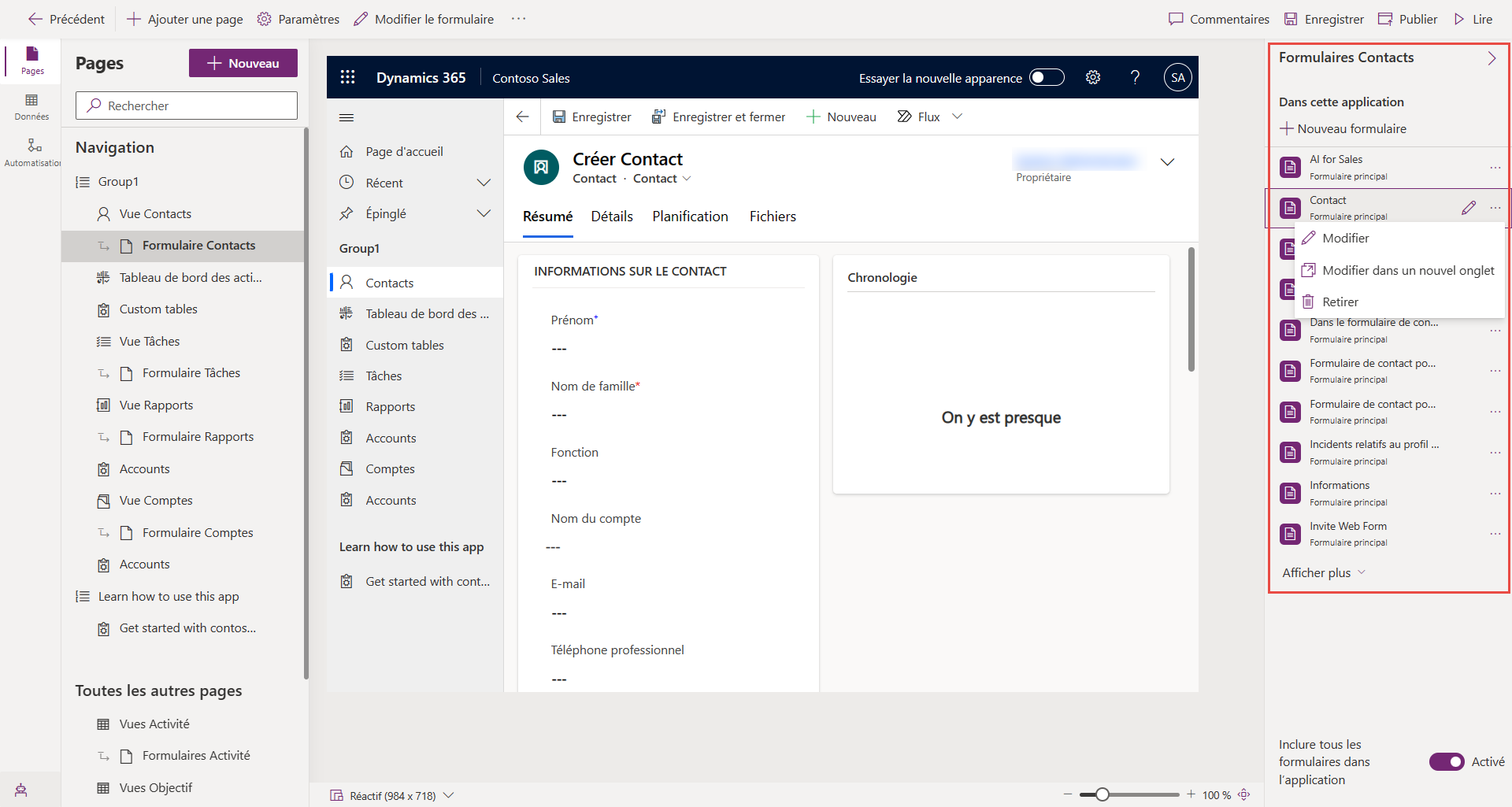Screen dimensions: 1512x807
Task: Click Nouveau in form command bar
Action: [841, 117]
